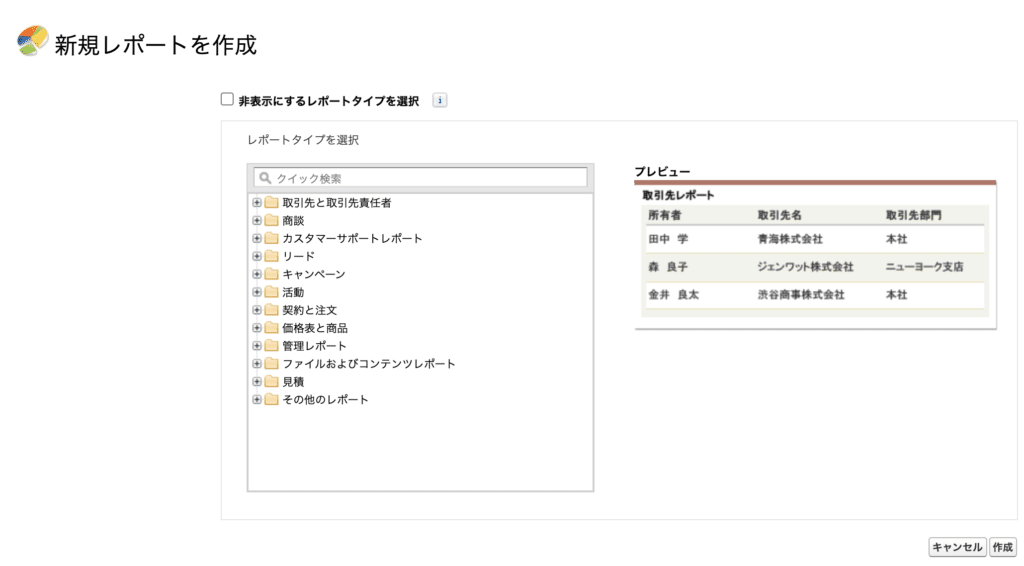Select the 管理レポート folder icon
The width and height of the screenshot is (1024, 566).
pos(272,346)
